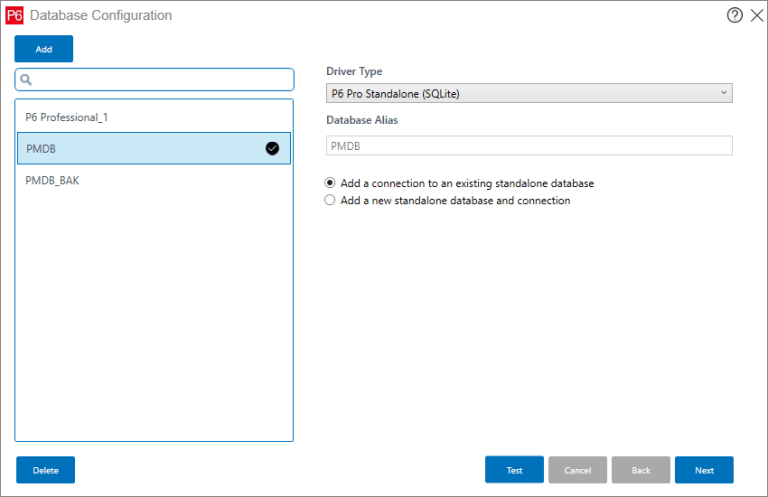Close the Database Configuration dialog
Screen dimensions: 768x497
(x=757, y=15)
